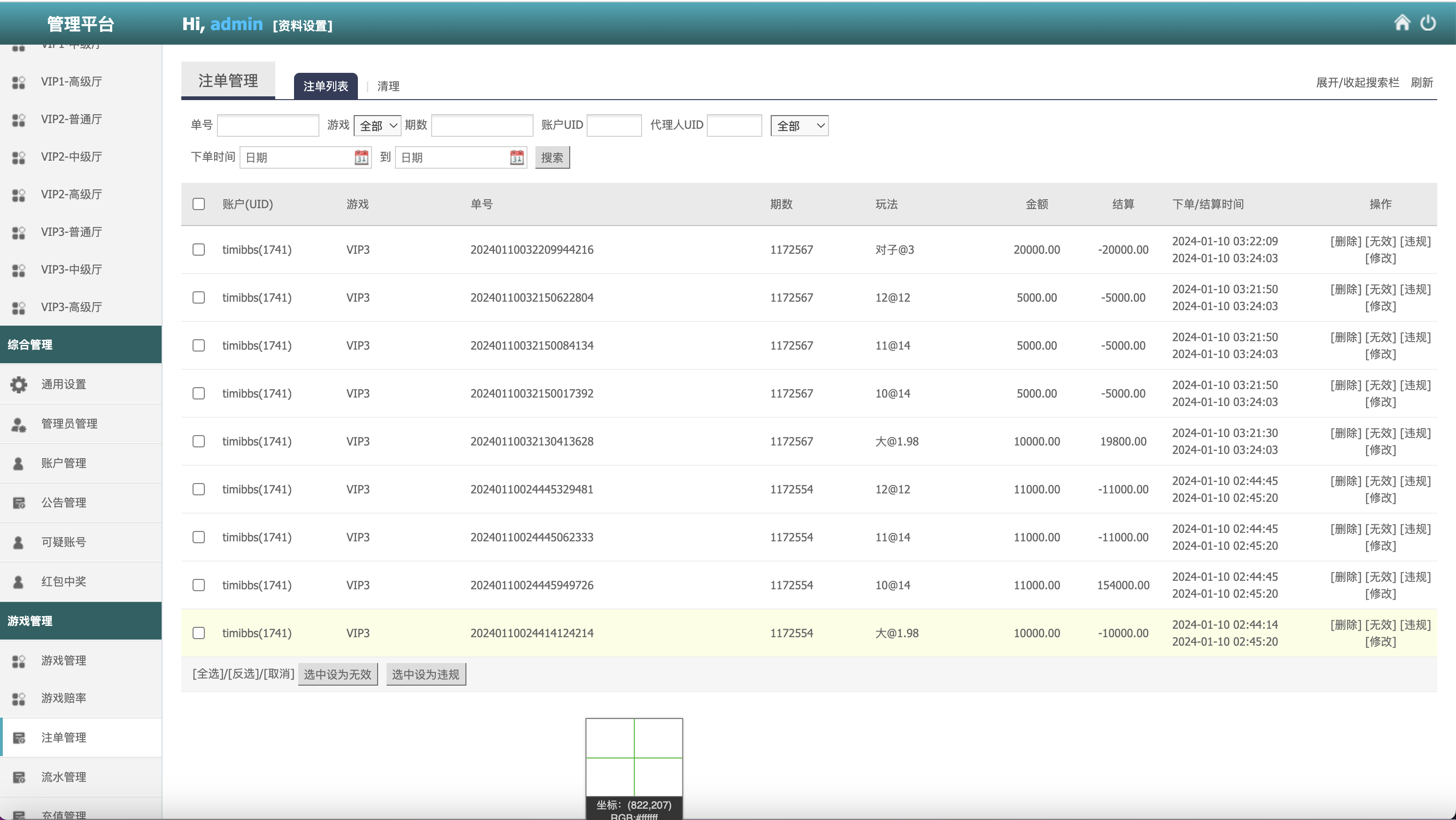The height and width of the screenshot is (820, 1456).
Task: Click the gear icon for 通用设置
Action: pos(19,384)
